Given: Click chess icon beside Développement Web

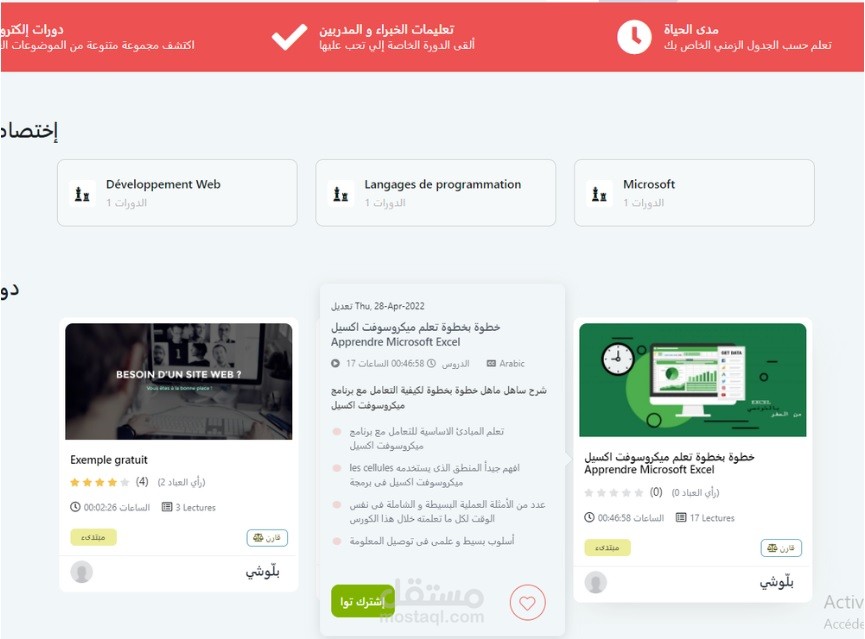Looking at the screenshot, I should (x=82, y=194).
